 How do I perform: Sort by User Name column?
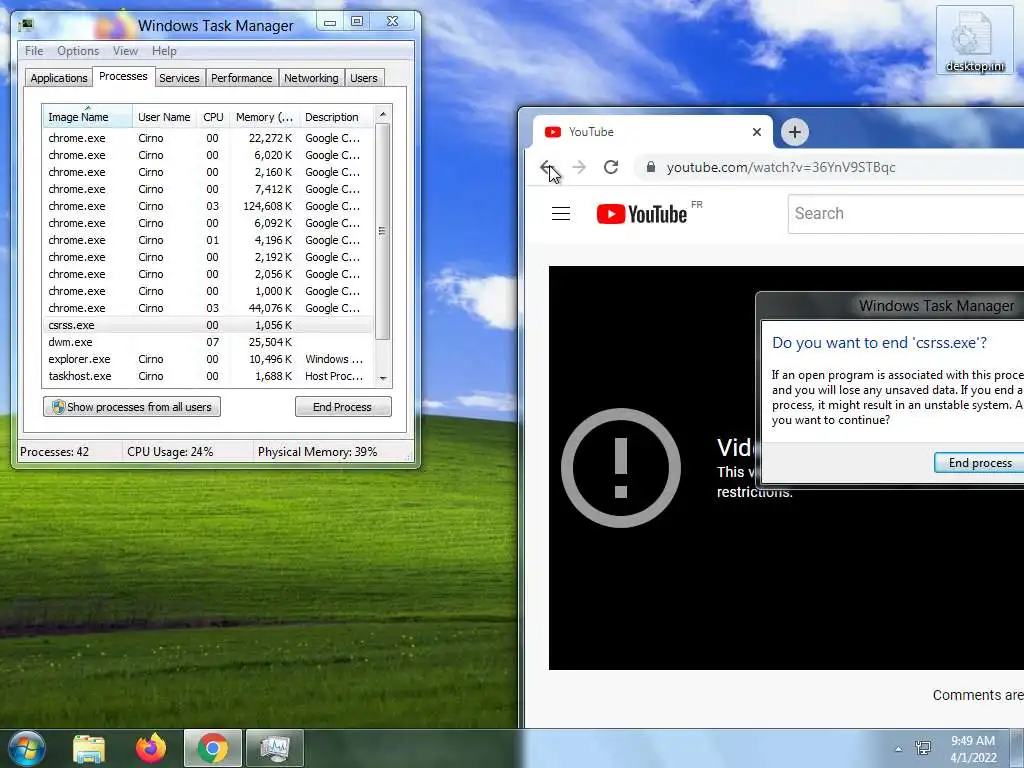(x=165, y=117)
